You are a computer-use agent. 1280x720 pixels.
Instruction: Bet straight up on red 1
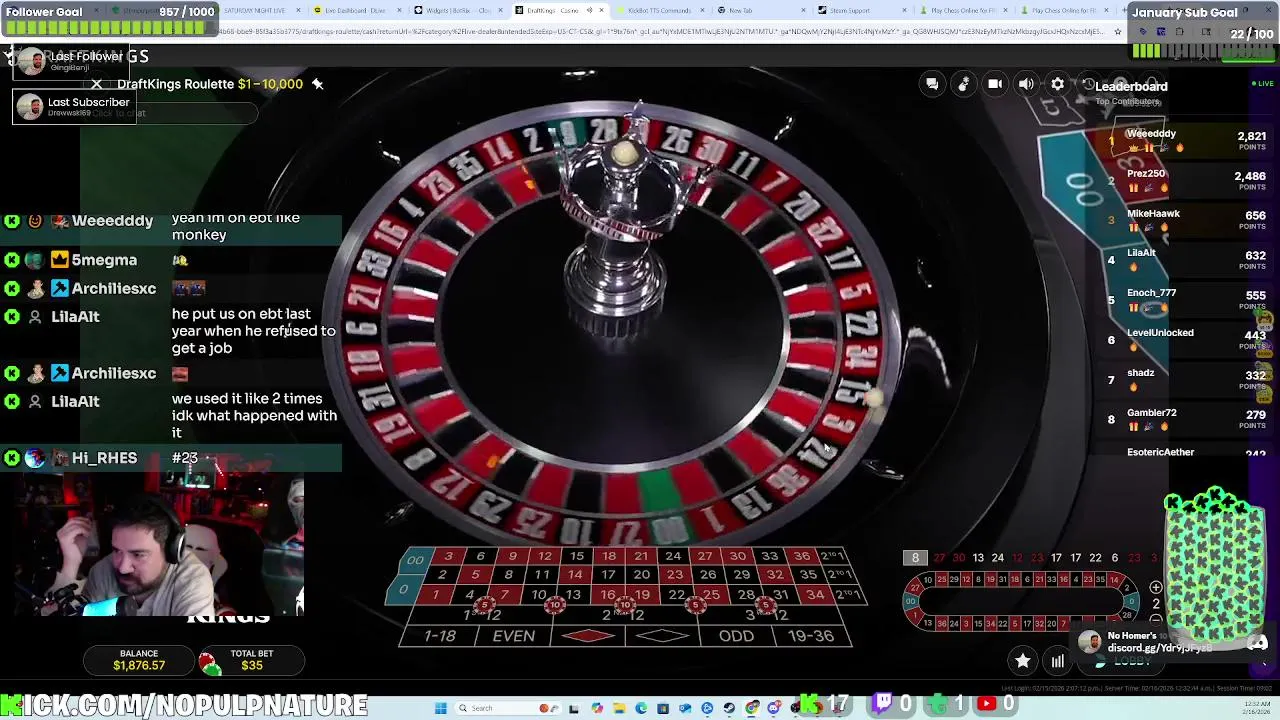click(435, 595)
